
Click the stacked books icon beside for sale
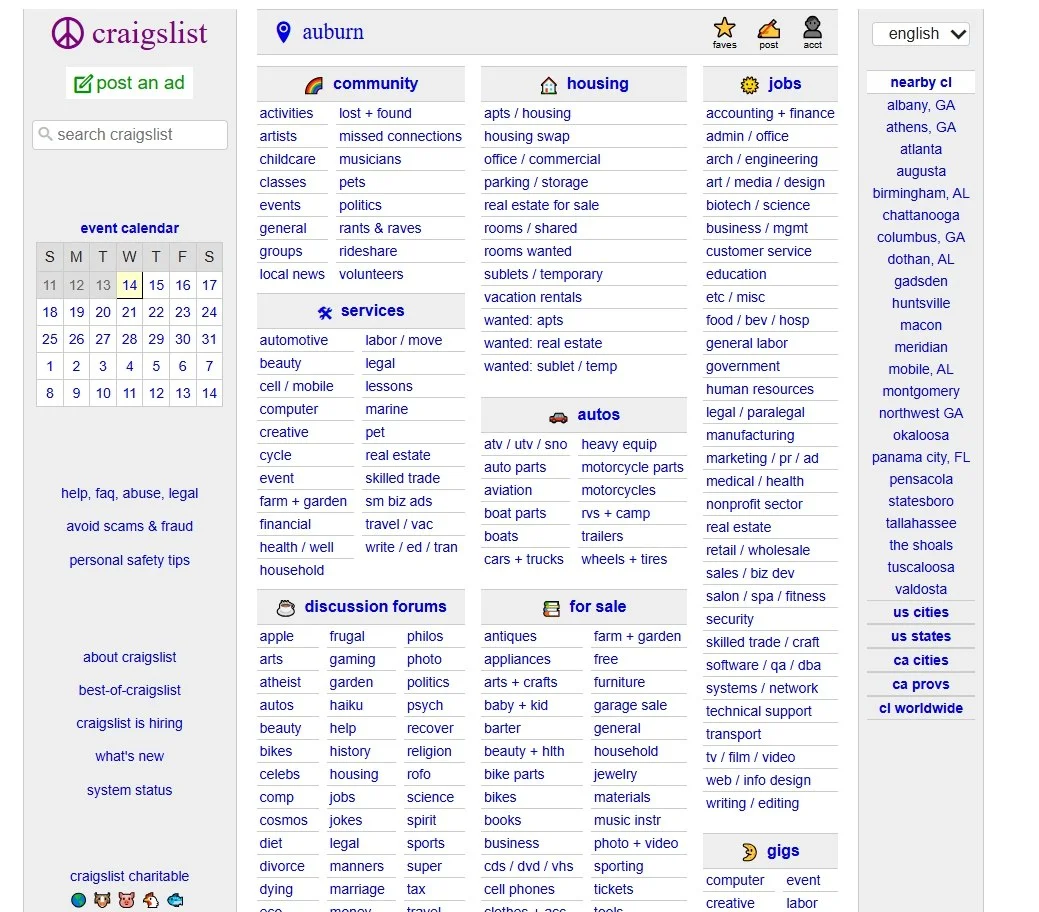pyautogui.click(x=551, y=608)
